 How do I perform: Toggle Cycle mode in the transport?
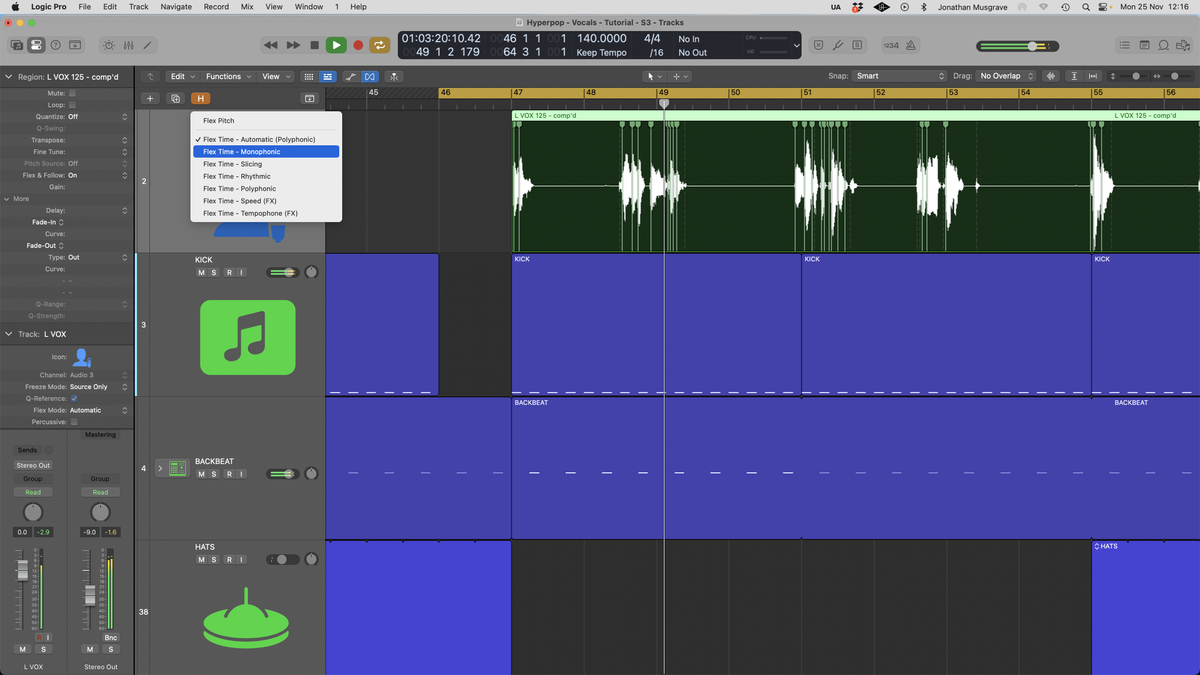[x=380, y=45]
